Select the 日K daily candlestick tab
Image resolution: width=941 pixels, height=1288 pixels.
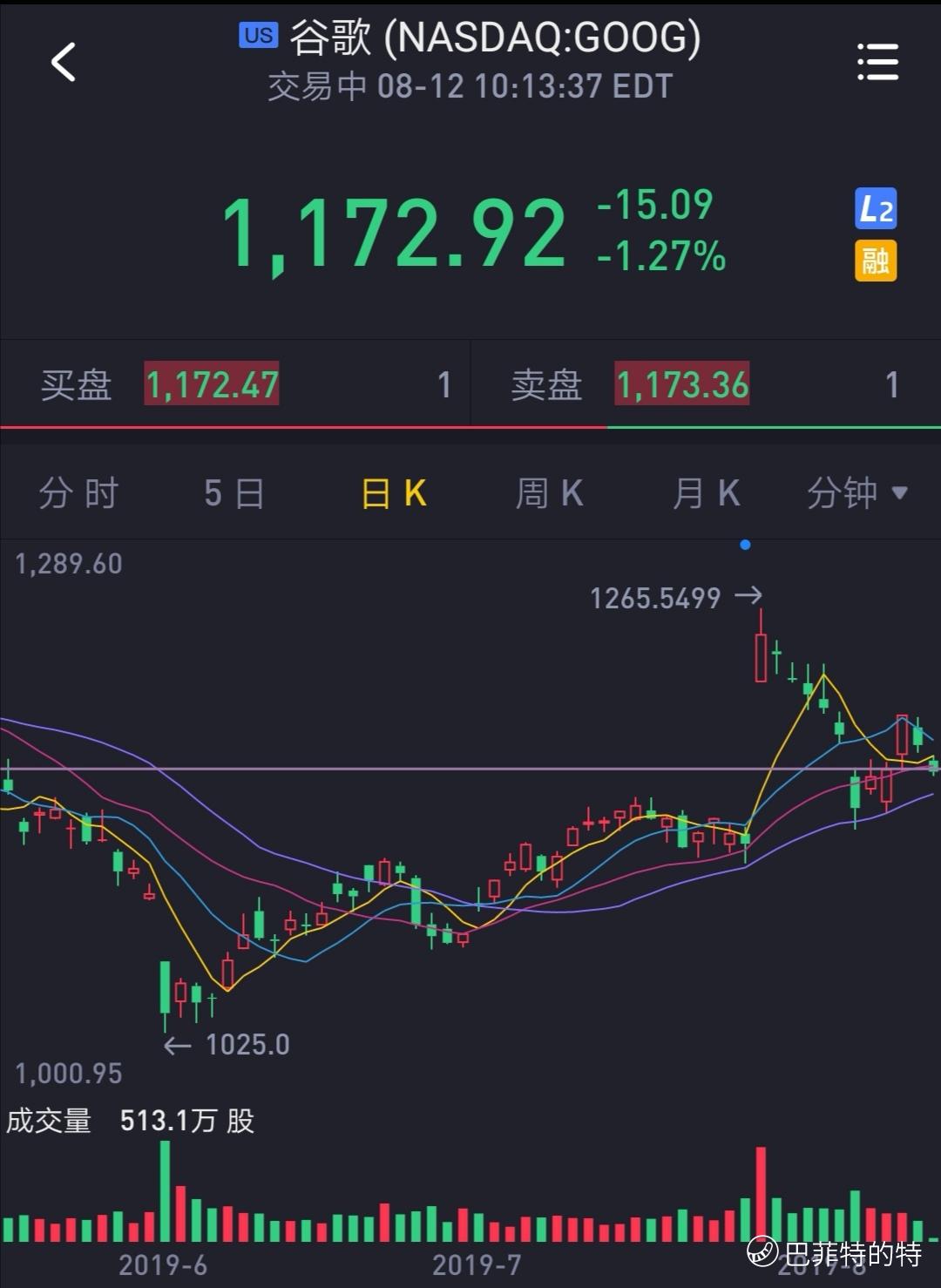(x=394, y=493)
